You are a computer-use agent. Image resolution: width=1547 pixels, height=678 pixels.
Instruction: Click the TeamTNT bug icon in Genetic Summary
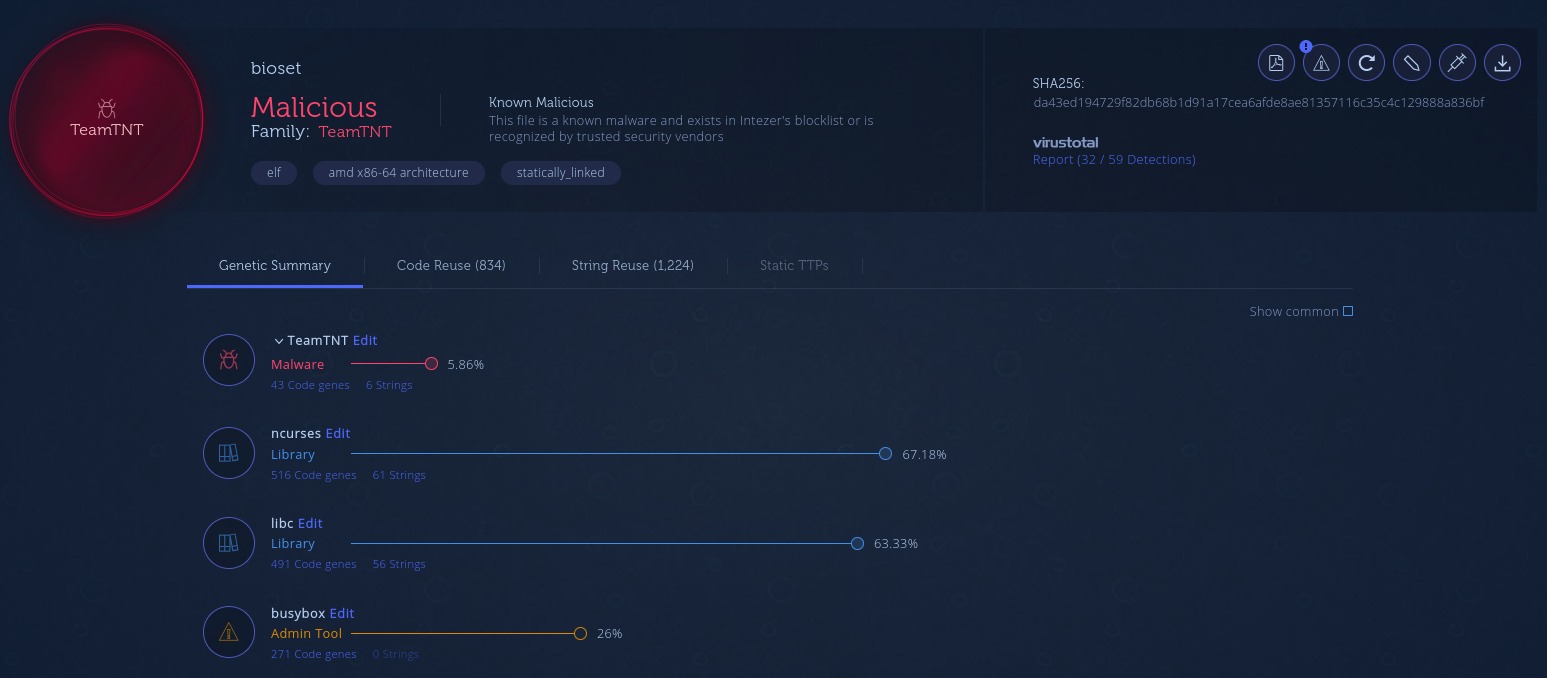[229, 360]
